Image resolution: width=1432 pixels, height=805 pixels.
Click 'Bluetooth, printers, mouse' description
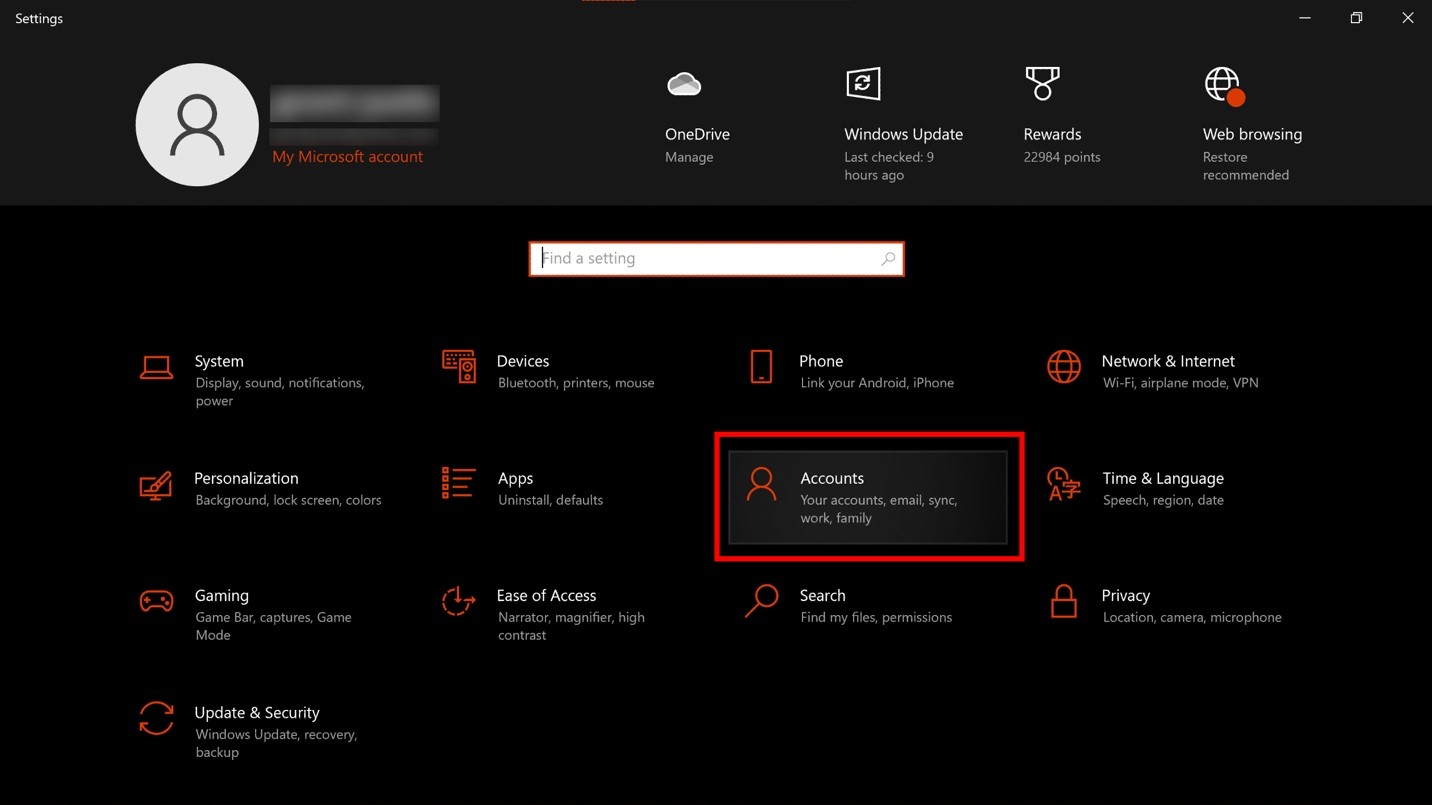pyautogui.click(x=576, y=383)
